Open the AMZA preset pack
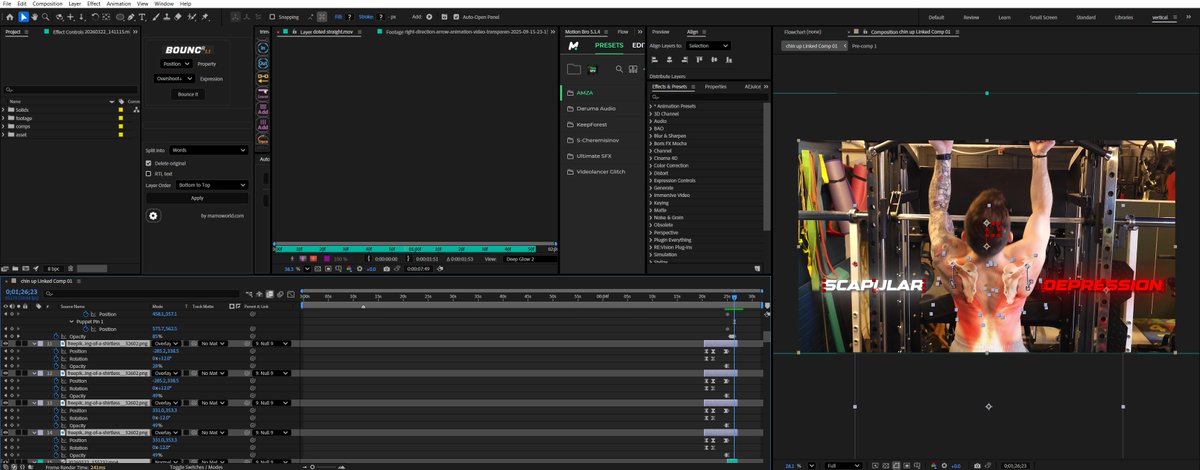The width and height of the screenshot is (1200, 470). pyautogui.click(x=585, y=93)
